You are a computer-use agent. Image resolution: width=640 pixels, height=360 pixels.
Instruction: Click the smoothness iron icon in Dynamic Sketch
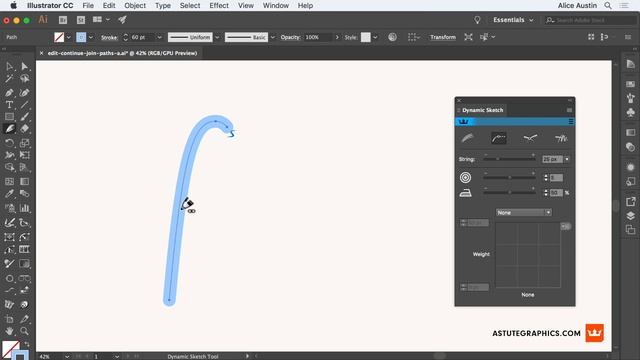coord(465,193)
